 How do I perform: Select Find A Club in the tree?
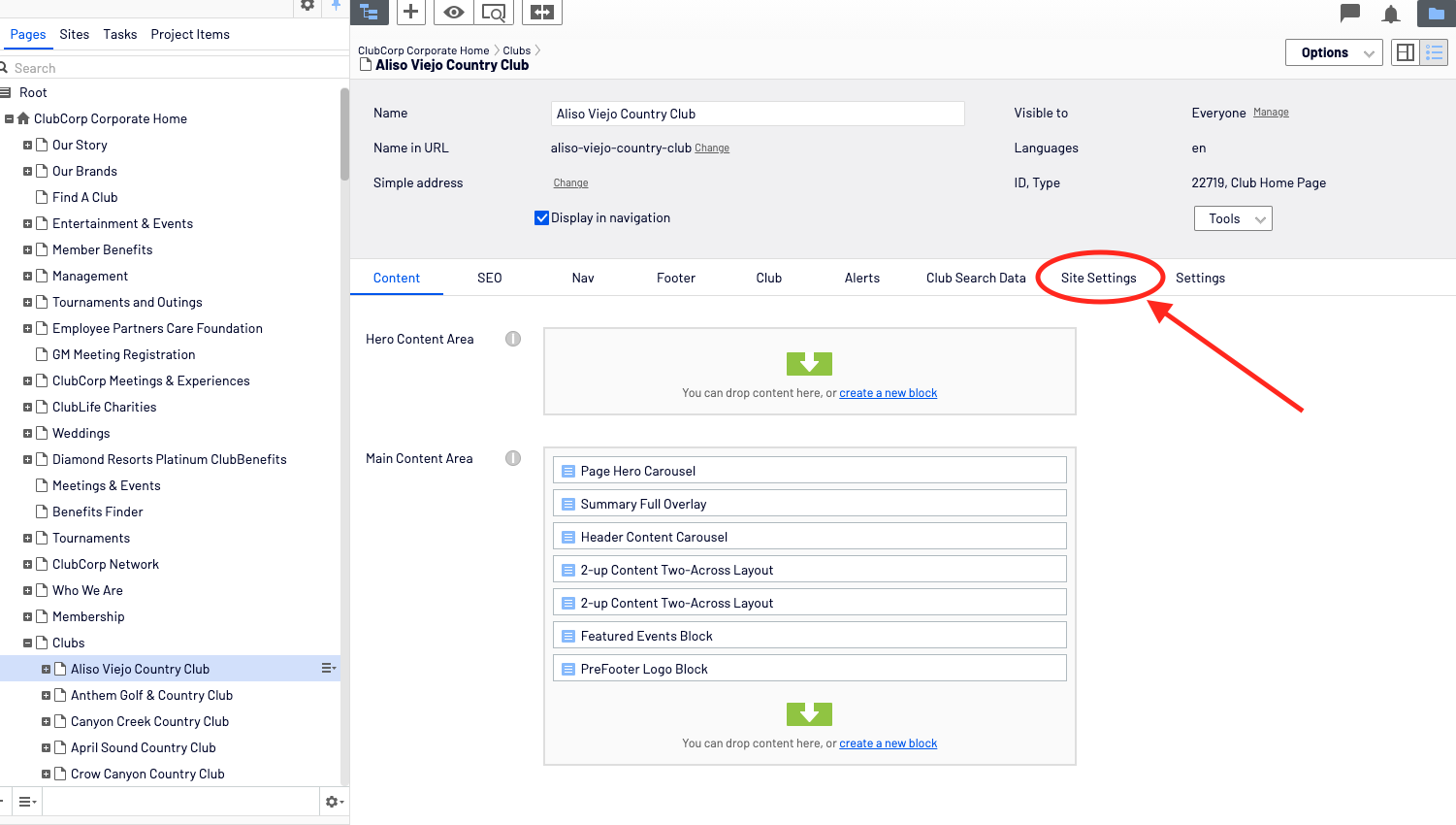click(x=85, y=197)
